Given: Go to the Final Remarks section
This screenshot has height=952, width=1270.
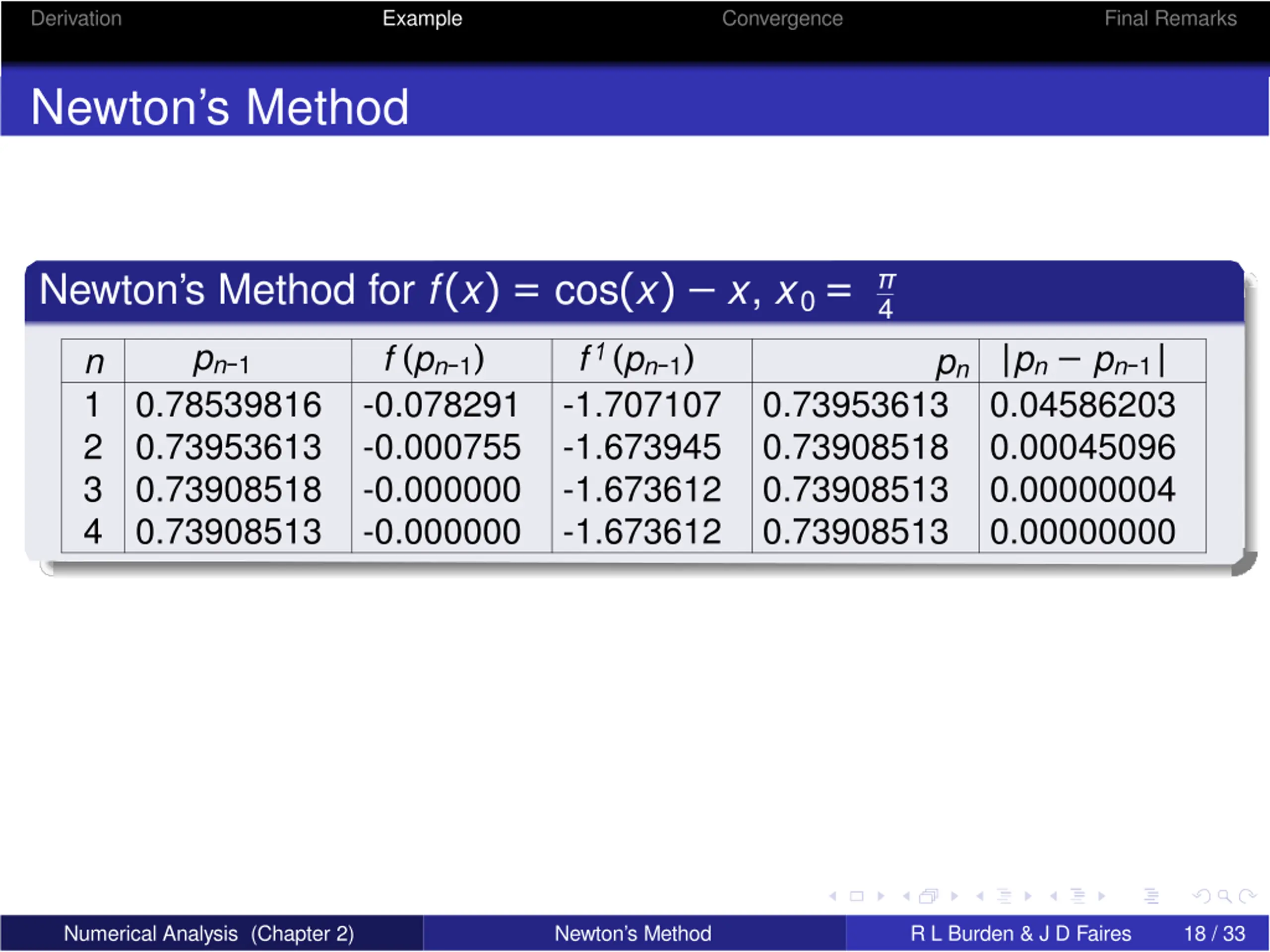Looking at the screenshot, I should click(x=1170, y=19).
